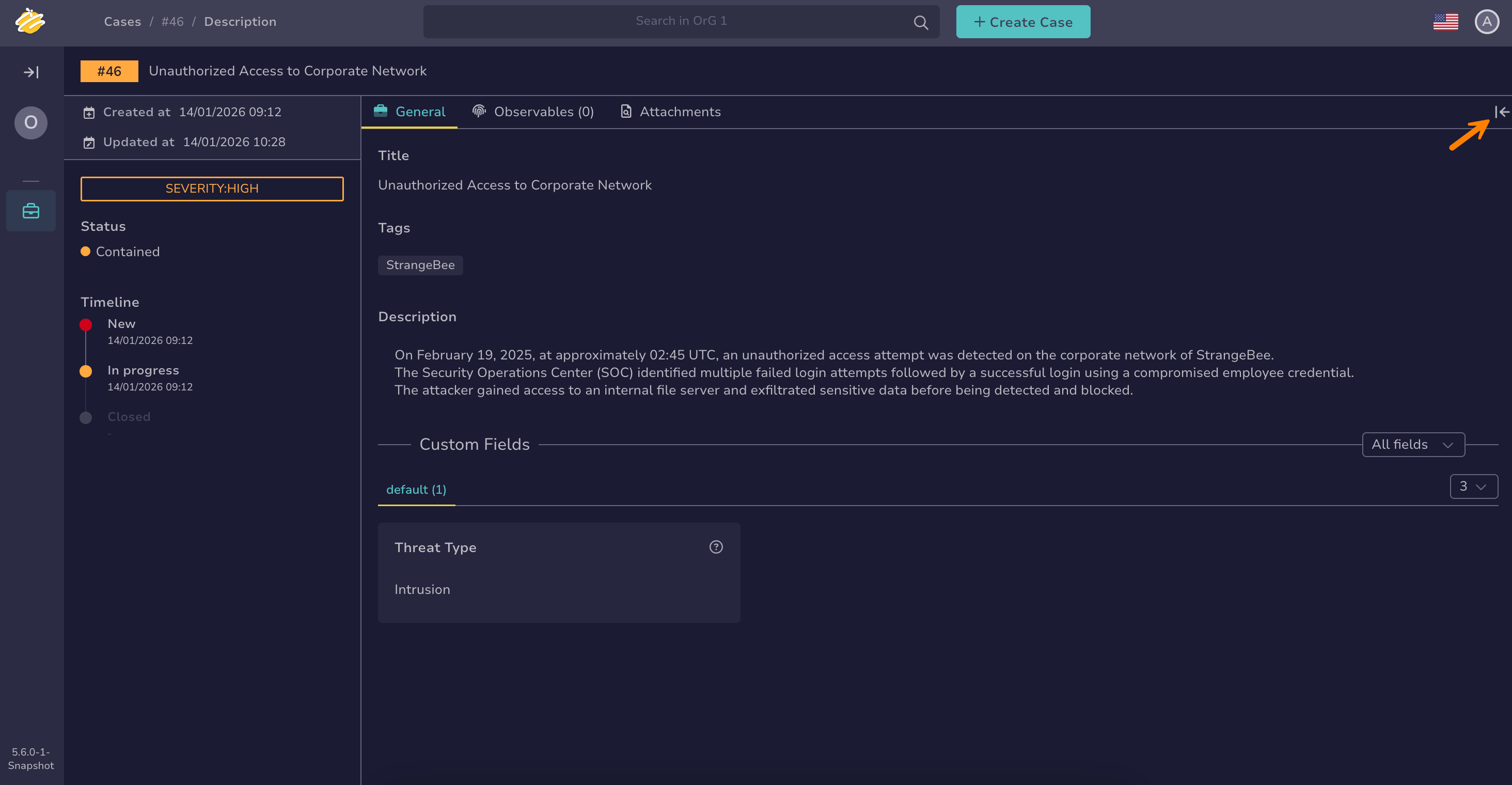Collapse the panel with arrow-to-bar icon
1512x785 pixels.
tap(1502, 112)
